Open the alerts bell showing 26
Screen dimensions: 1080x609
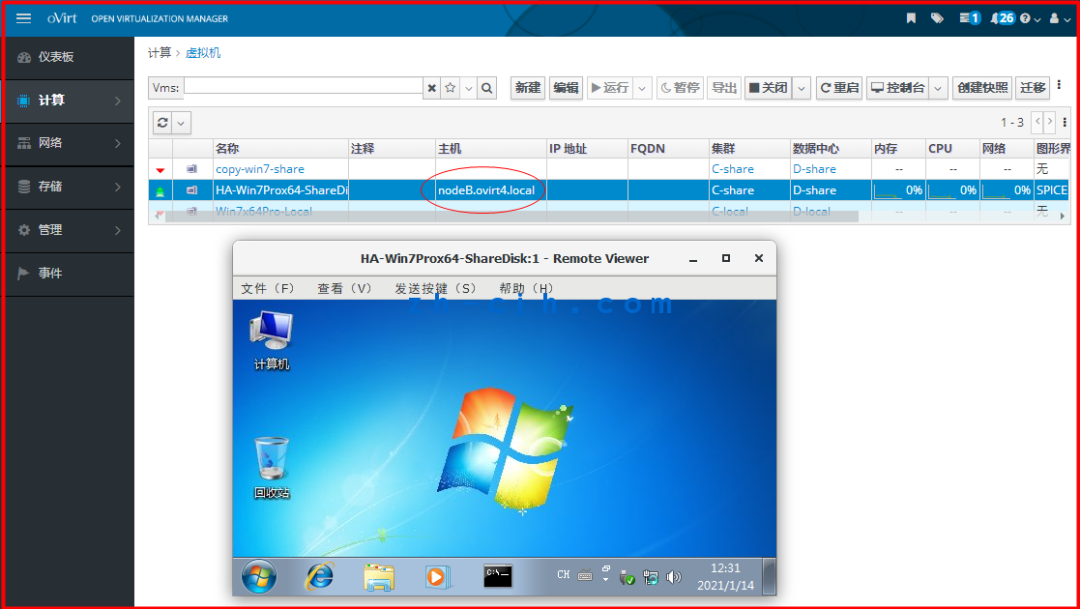(1003, 19)
